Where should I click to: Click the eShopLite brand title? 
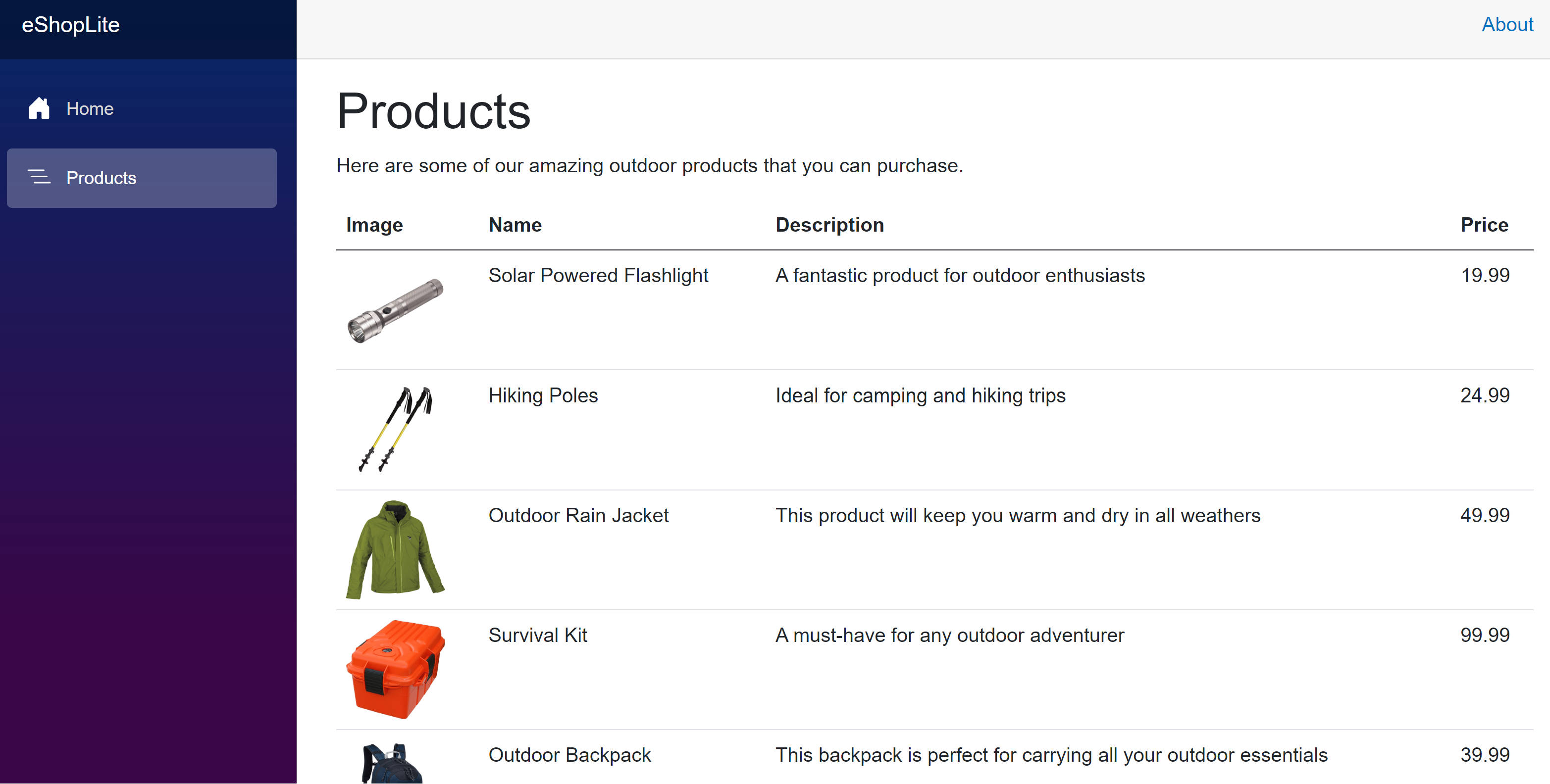click(71, 25)
